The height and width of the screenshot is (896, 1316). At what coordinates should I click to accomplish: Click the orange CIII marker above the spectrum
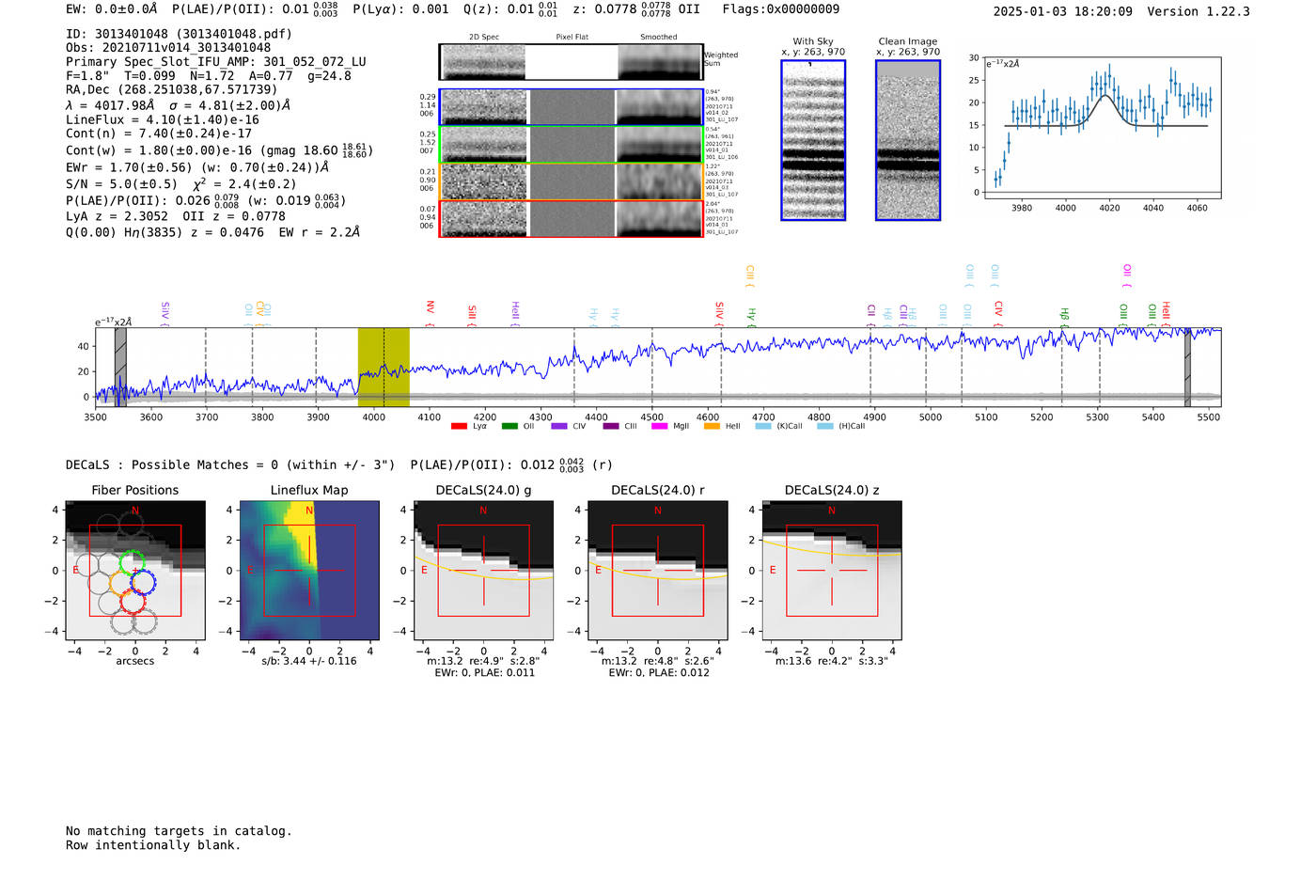tap(749, 274)
